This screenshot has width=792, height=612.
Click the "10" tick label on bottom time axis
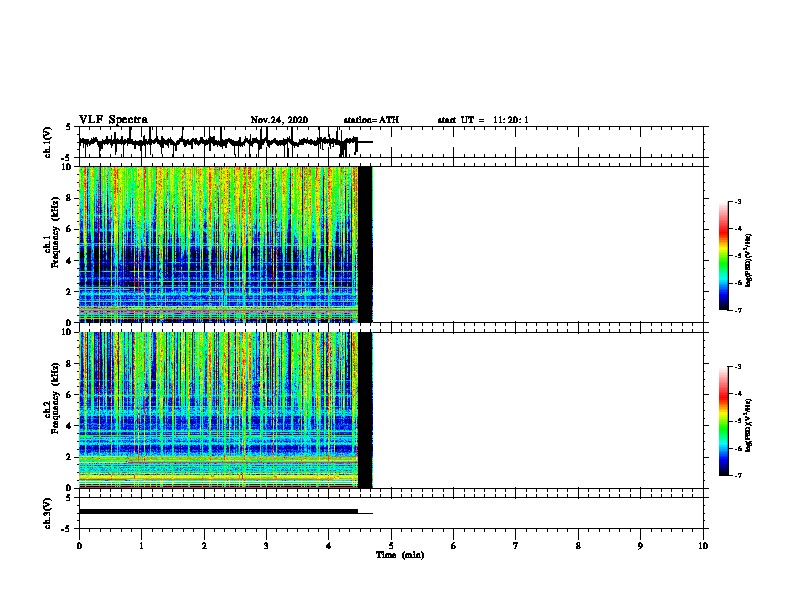[703, 546]
